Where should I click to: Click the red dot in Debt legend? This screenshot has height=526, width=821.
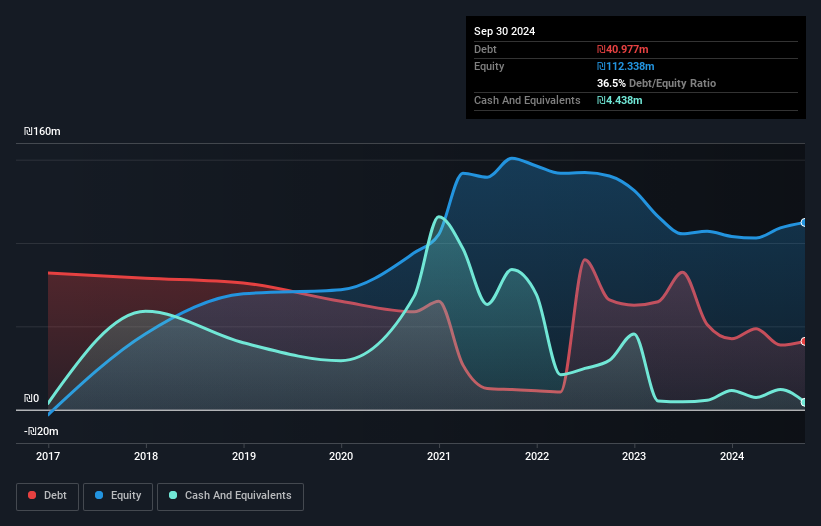(32, 495)
